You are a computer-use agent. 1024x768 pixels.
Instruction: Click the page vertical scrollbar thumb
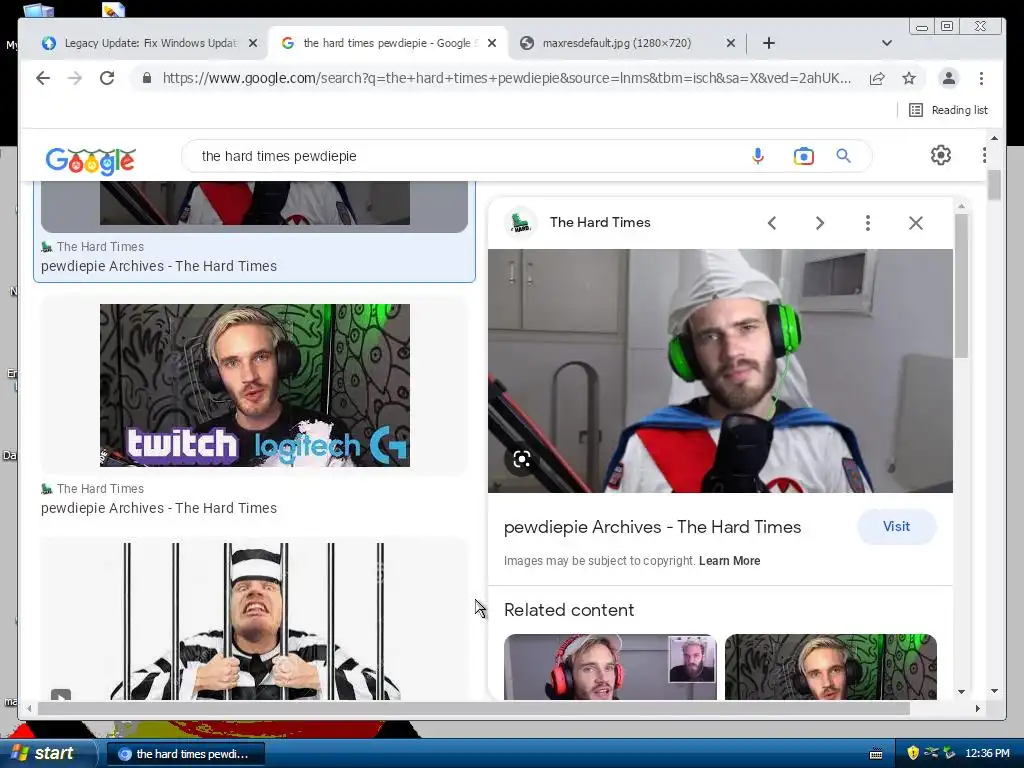994,185
